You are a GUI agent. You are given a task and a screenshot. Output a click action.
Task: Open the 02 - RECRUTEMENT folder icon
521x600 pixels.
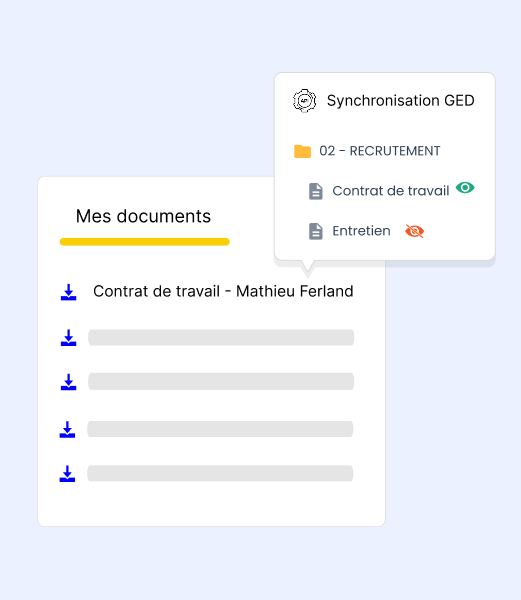click(x=302, y=151)
